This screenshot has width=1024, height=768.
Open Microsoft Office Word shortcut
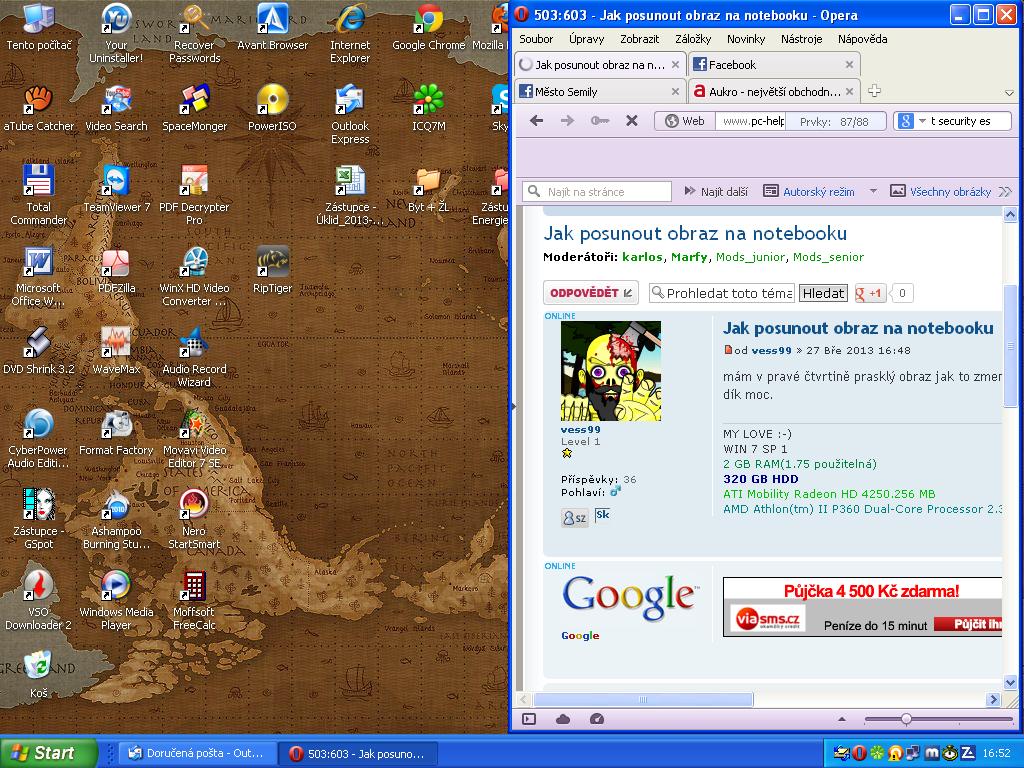pyautogui.click(x=39, y=277)
